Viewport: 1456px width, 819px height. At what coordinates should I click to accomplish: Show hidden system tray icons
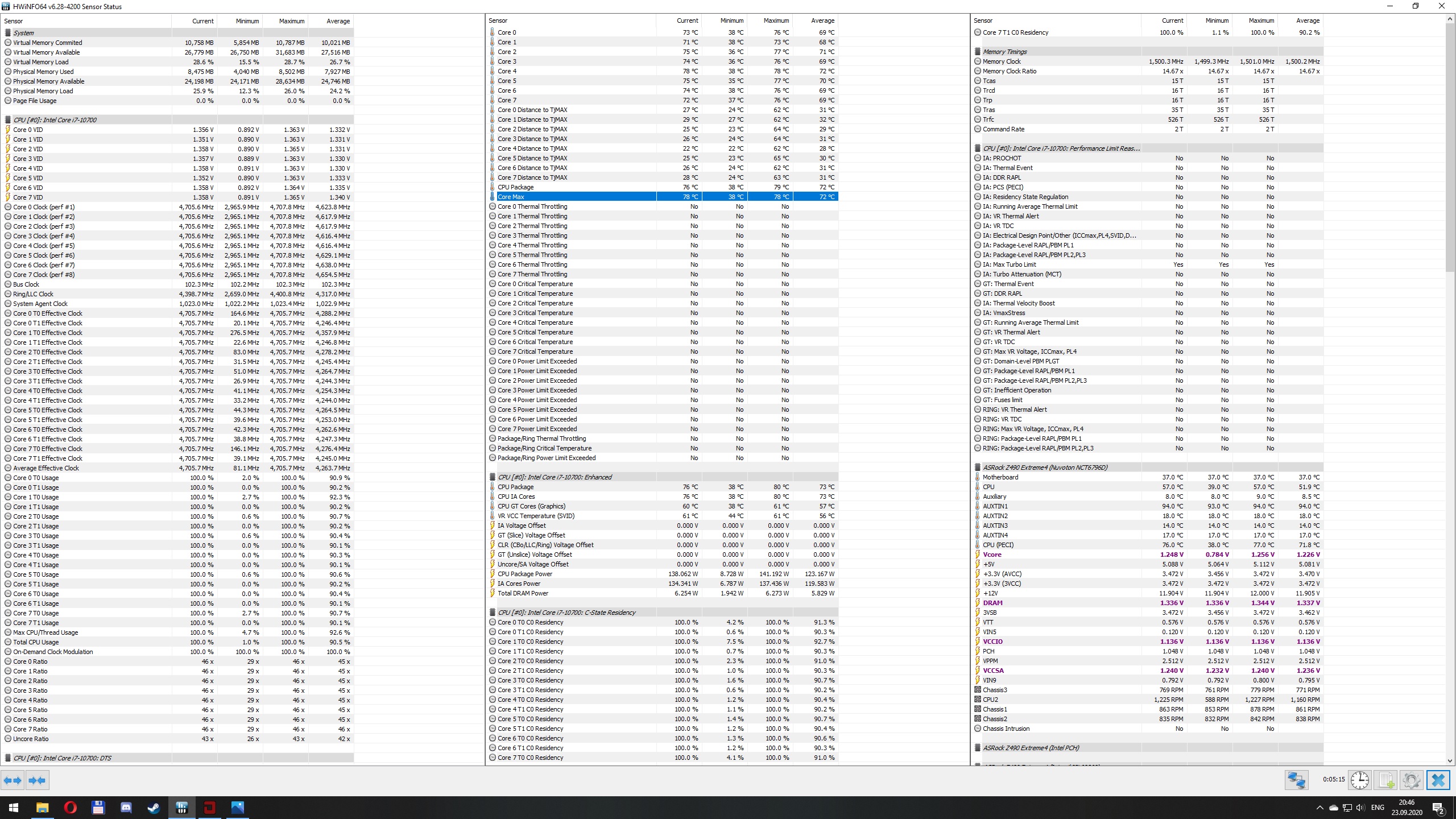[1319, 808]
